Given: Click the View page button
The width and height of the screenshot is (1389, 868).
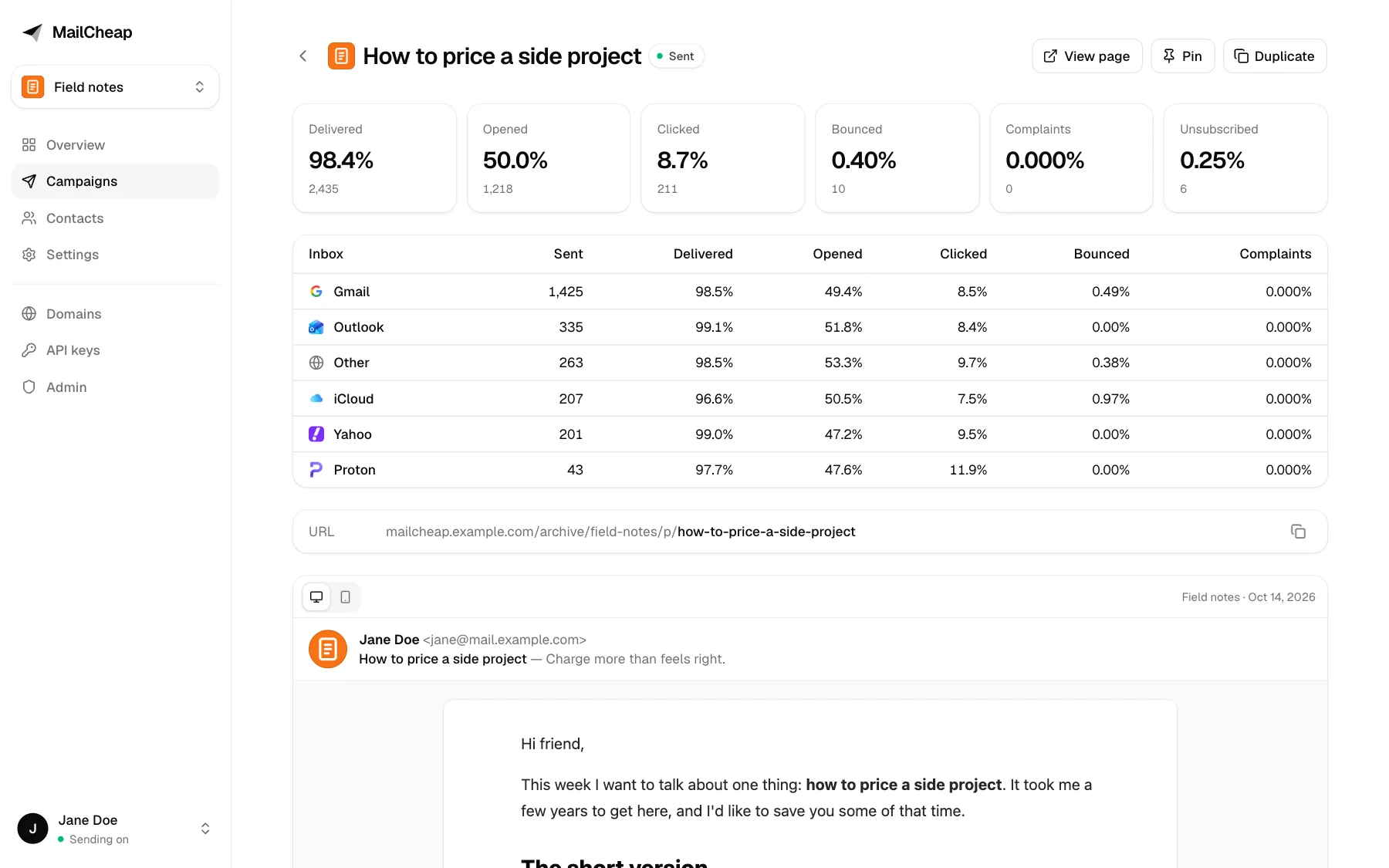Looking at the screenshot, I should point(1087,56).
